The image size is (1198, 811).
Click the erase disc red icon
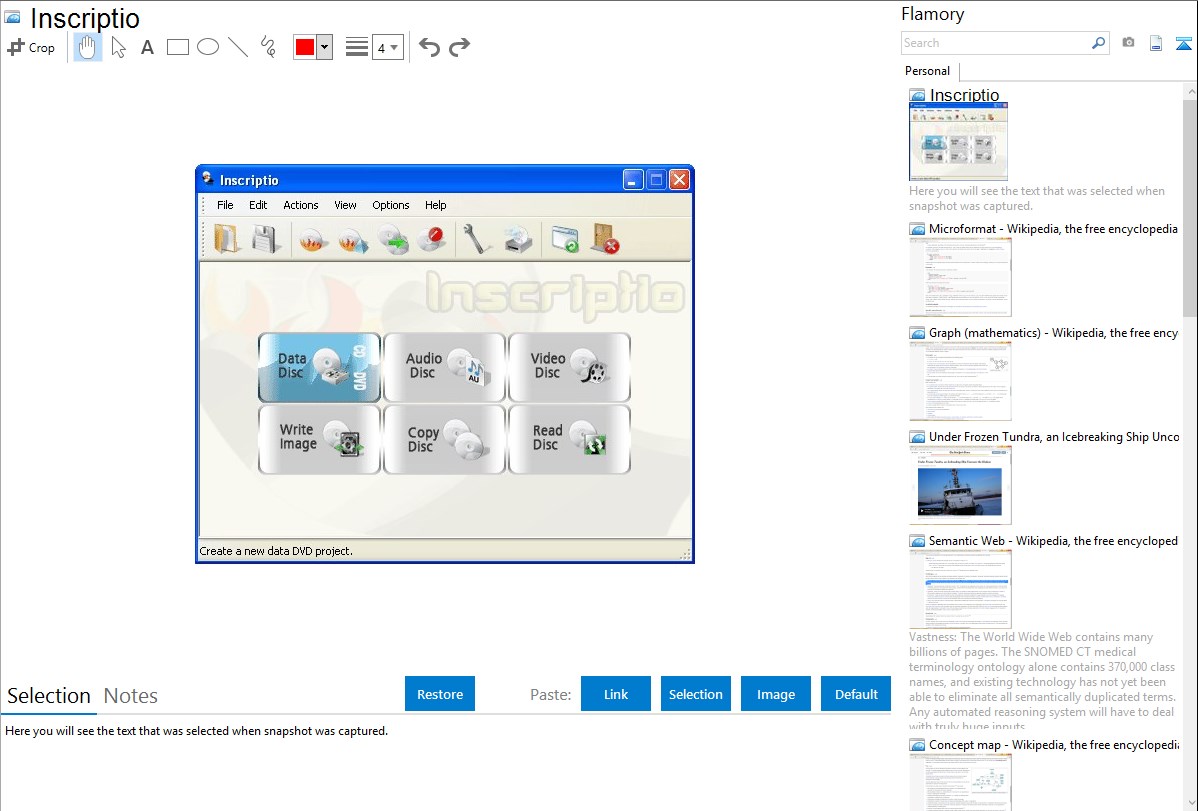tap(432, 239)
